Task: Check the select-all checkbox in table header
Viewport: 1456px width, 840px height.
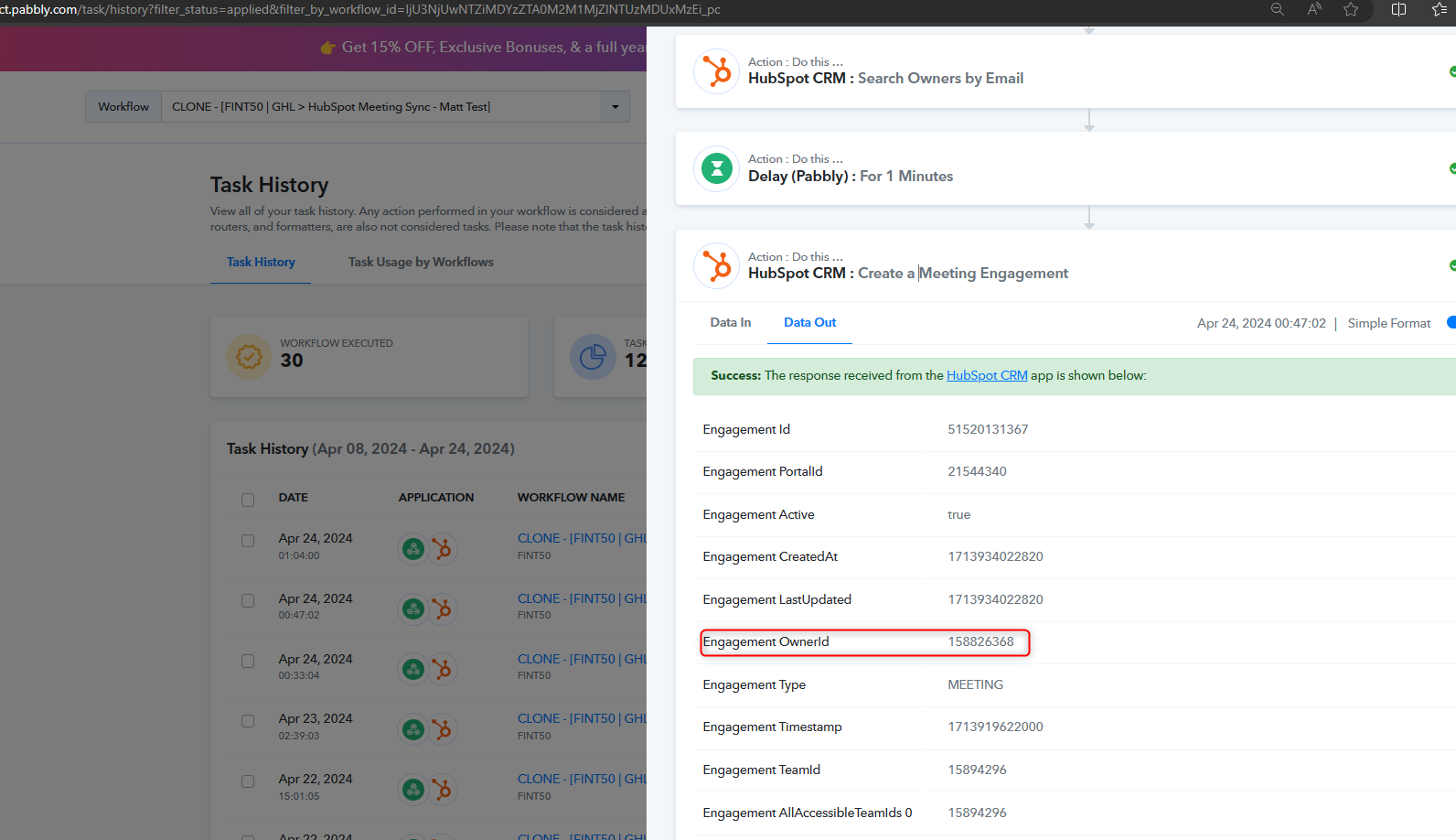Action: point(248,500)
